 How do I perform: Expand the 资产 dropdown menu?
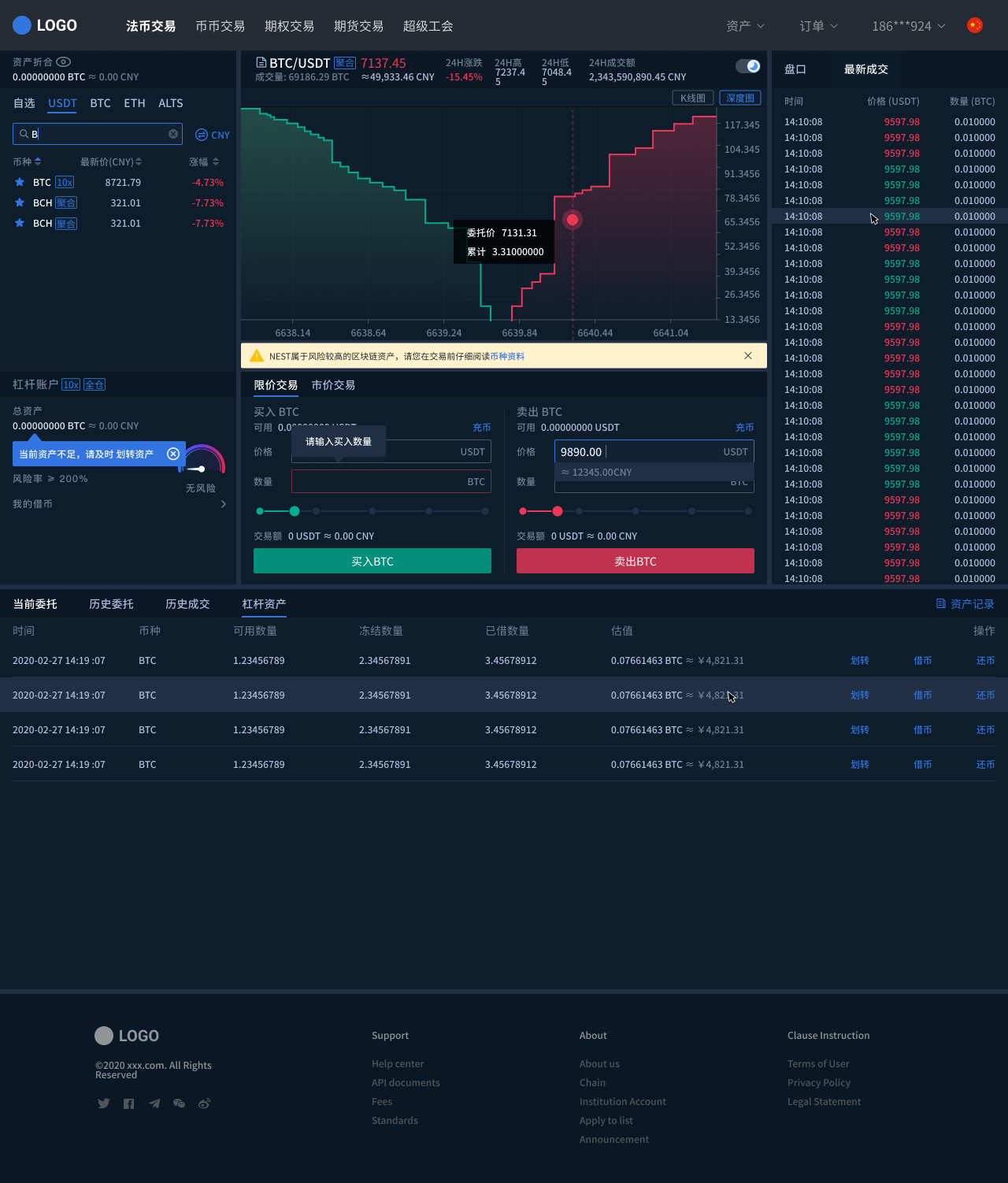tap(745, 26)
